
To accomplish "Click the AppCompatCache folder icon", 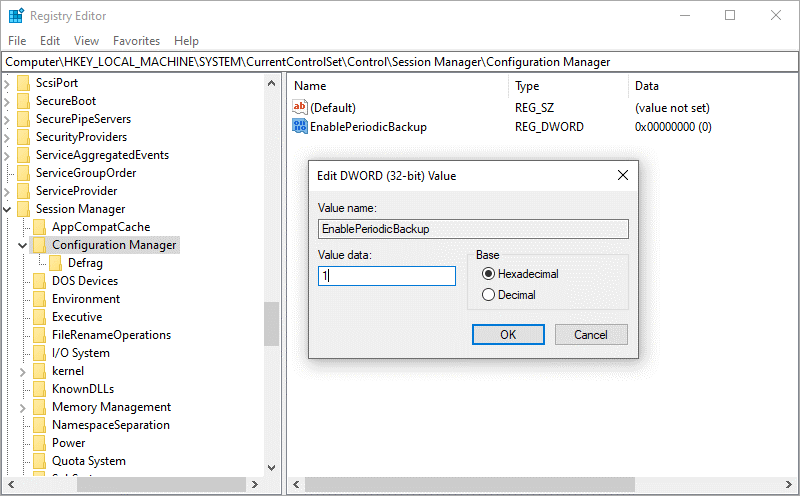I will 39,227.
